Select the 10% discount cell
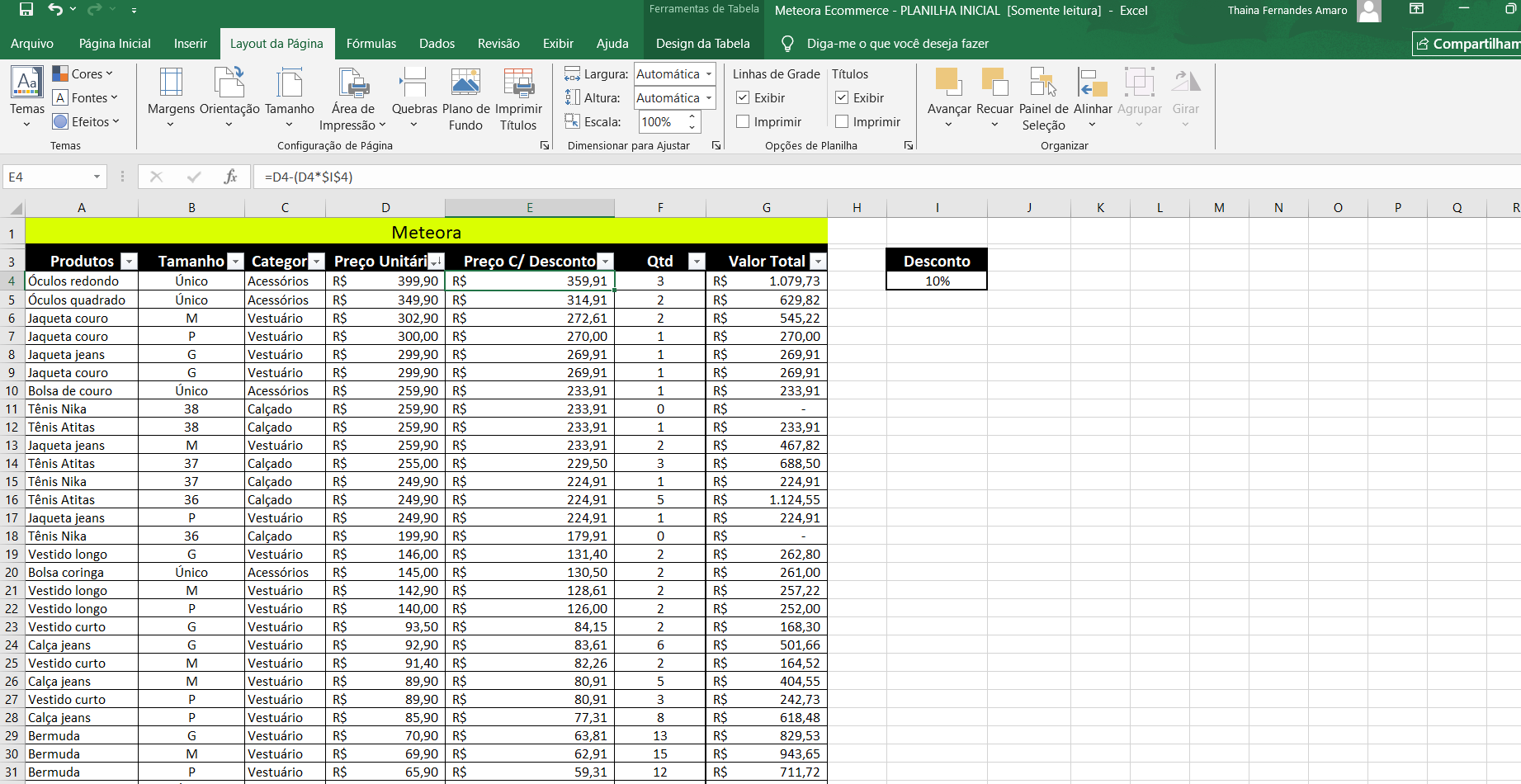Screen dimensions: 1521x784 (x=937, y=281)
